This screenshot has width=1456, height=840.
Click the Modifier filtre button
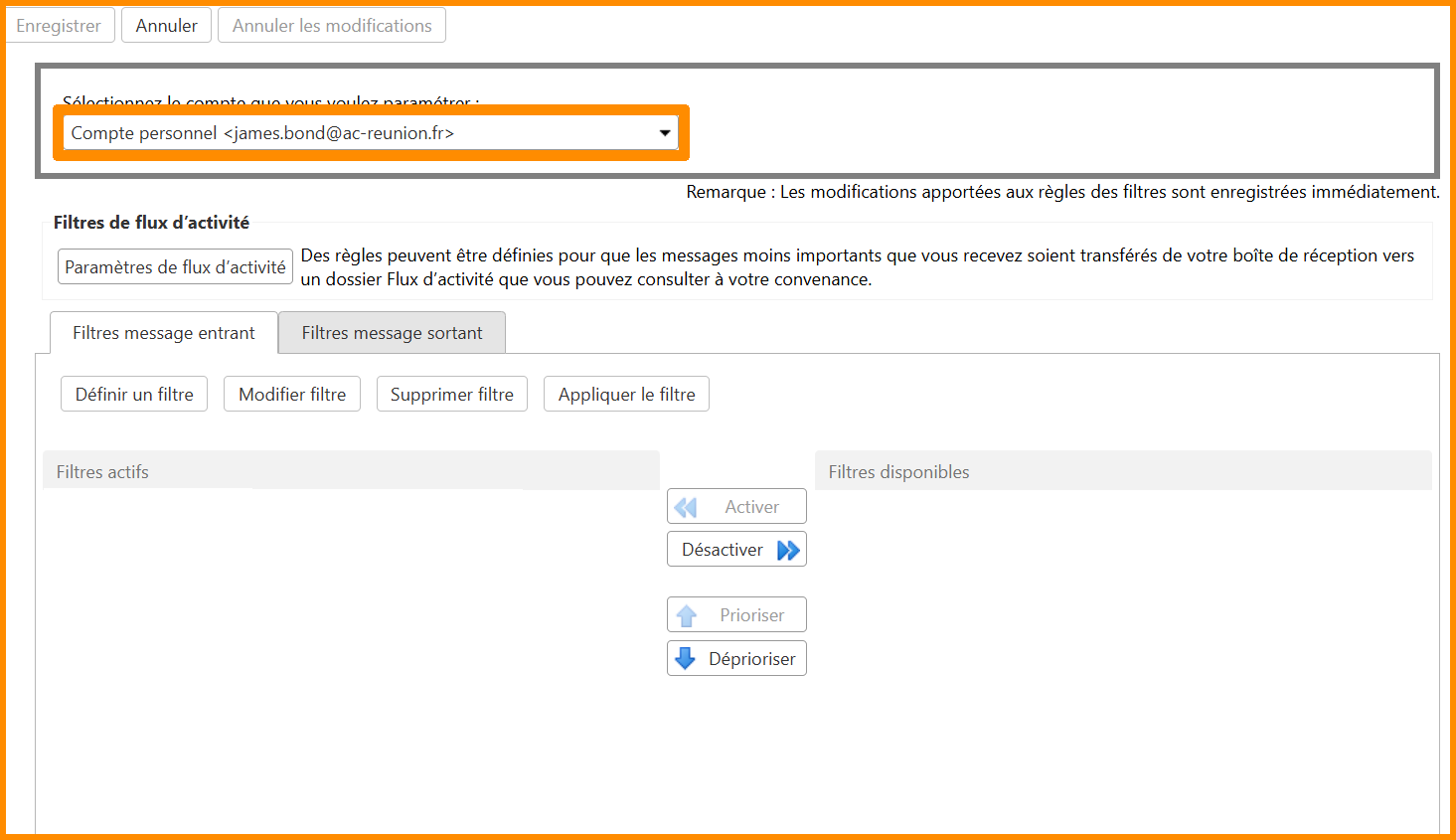[x=292, y=395]
